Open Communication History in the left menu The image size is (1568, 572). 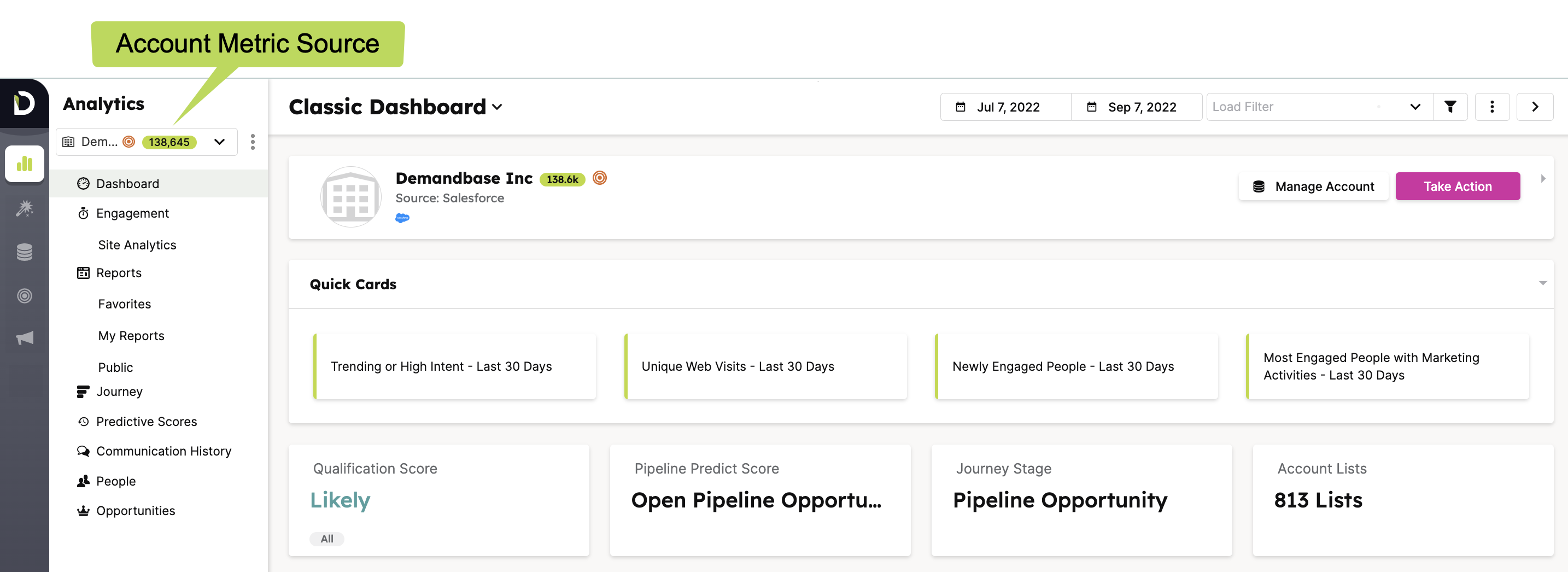(x=163, y=451)
